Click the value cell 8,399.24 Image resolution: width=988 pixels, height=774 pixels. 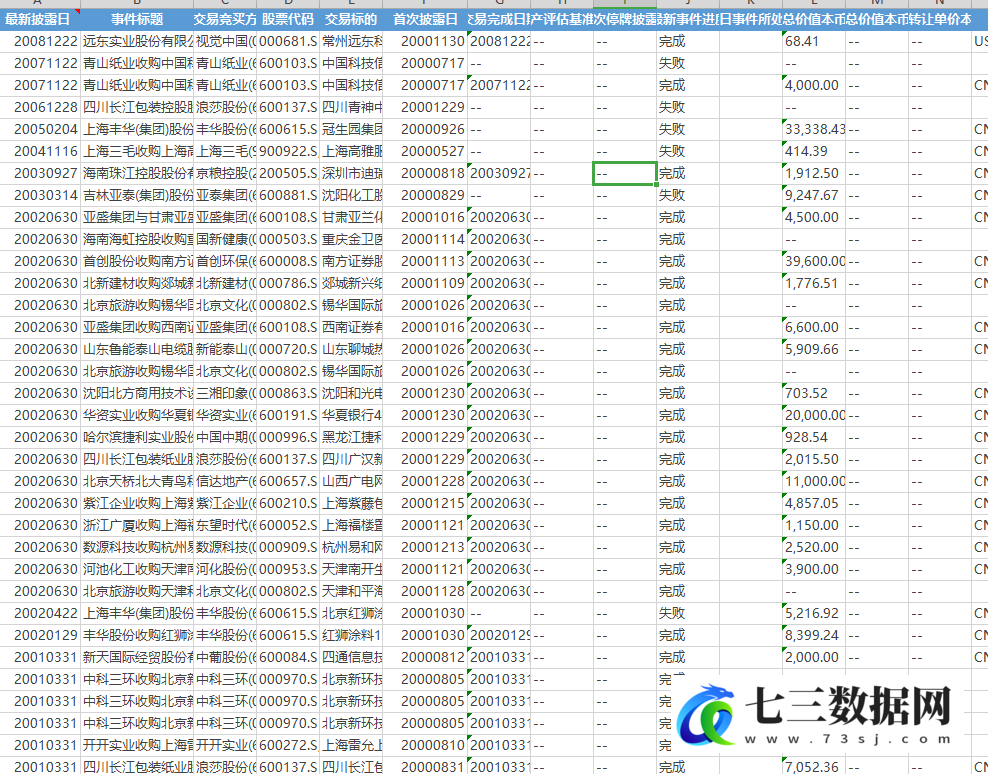click(x=814, y=635)
